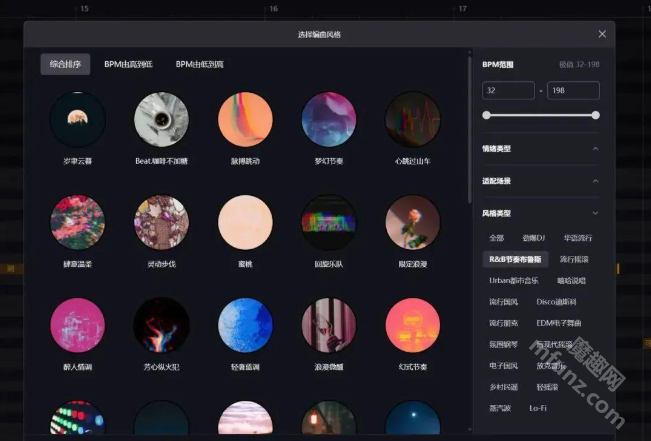
Task: Choose the 轻奢蓝调 style cover
Action: point(245,325)
